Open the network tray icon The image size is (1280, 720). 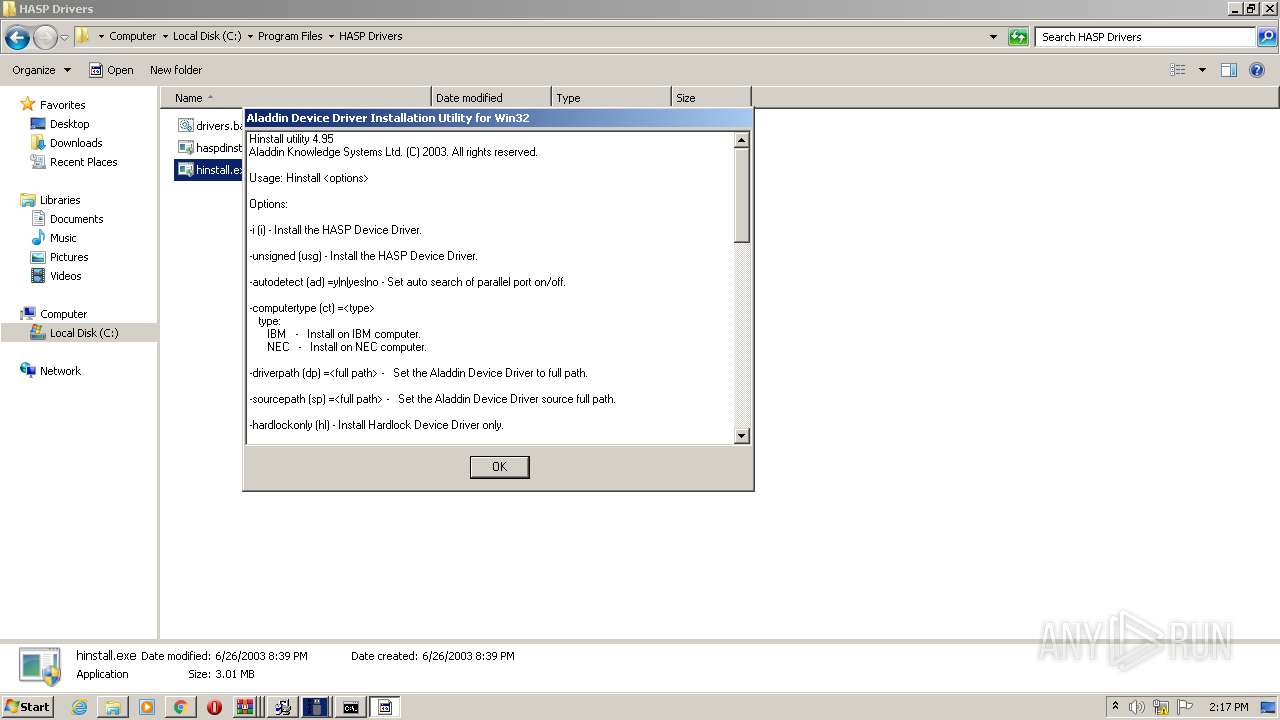point(1161,707)
